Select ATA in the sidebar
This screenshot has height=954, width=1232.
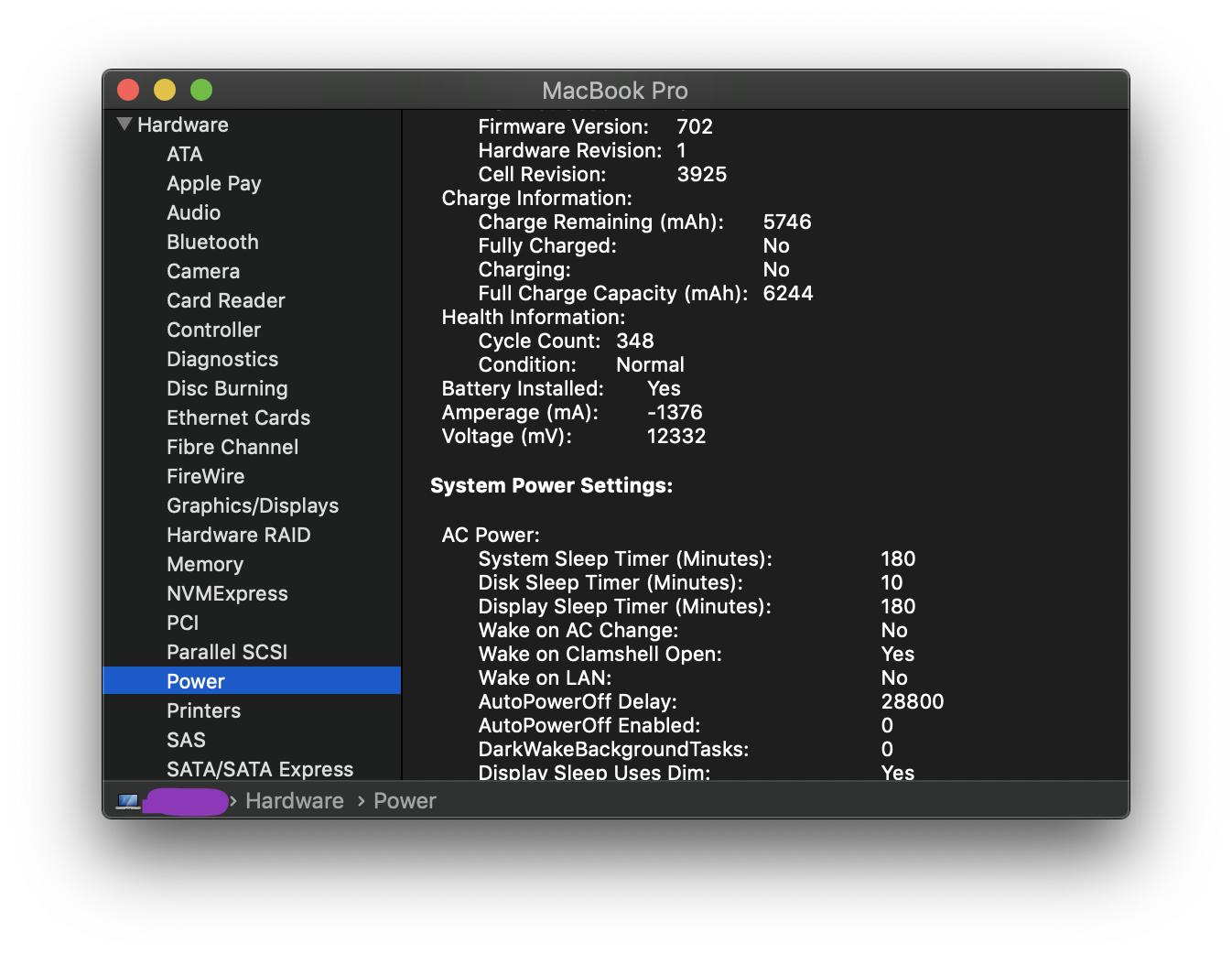(185, 154)
